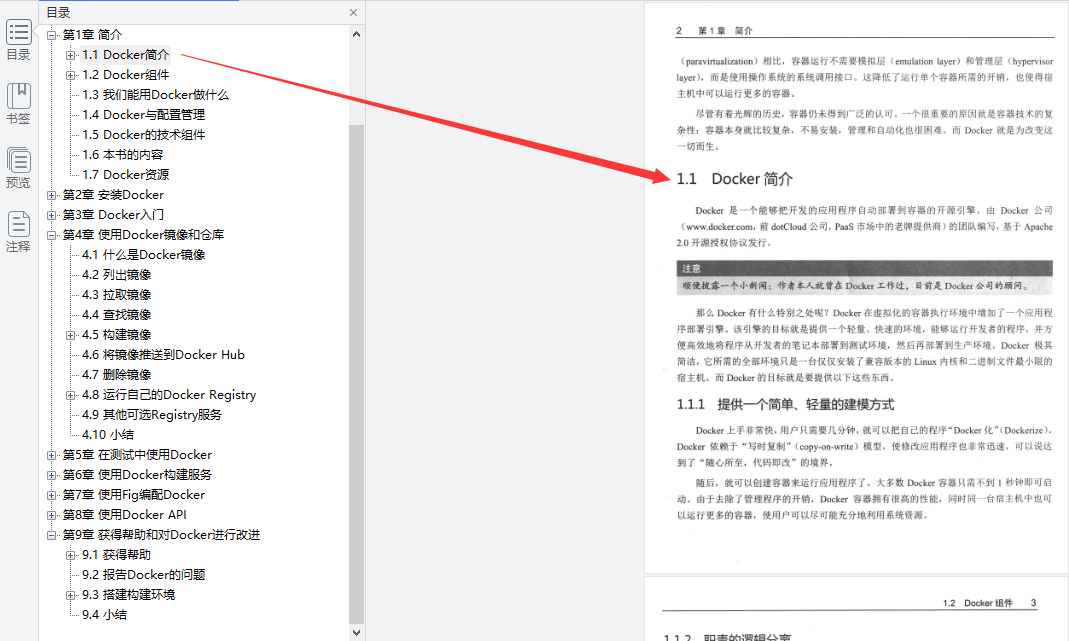Collapse the 第1章 简介 chapter
This screenshot has height=641, width=1069.
pos(50,34)
